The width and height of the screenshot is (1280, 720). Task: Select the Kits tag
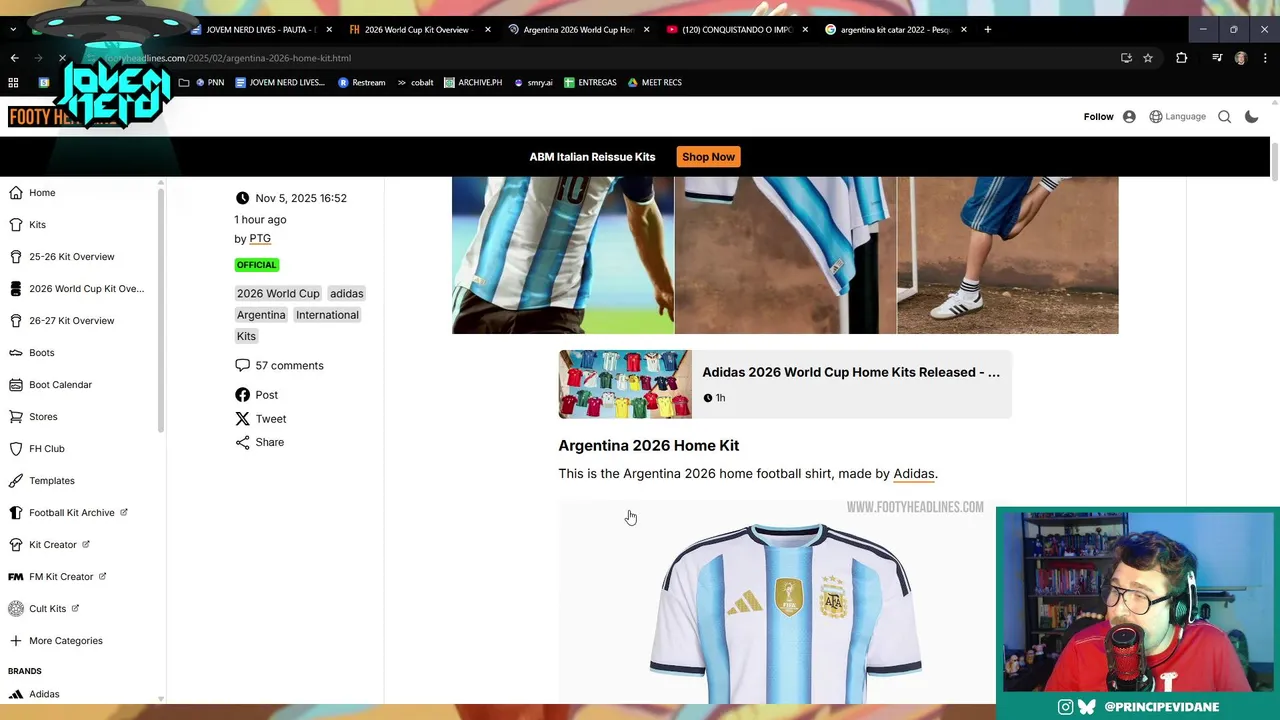(246, 336)
